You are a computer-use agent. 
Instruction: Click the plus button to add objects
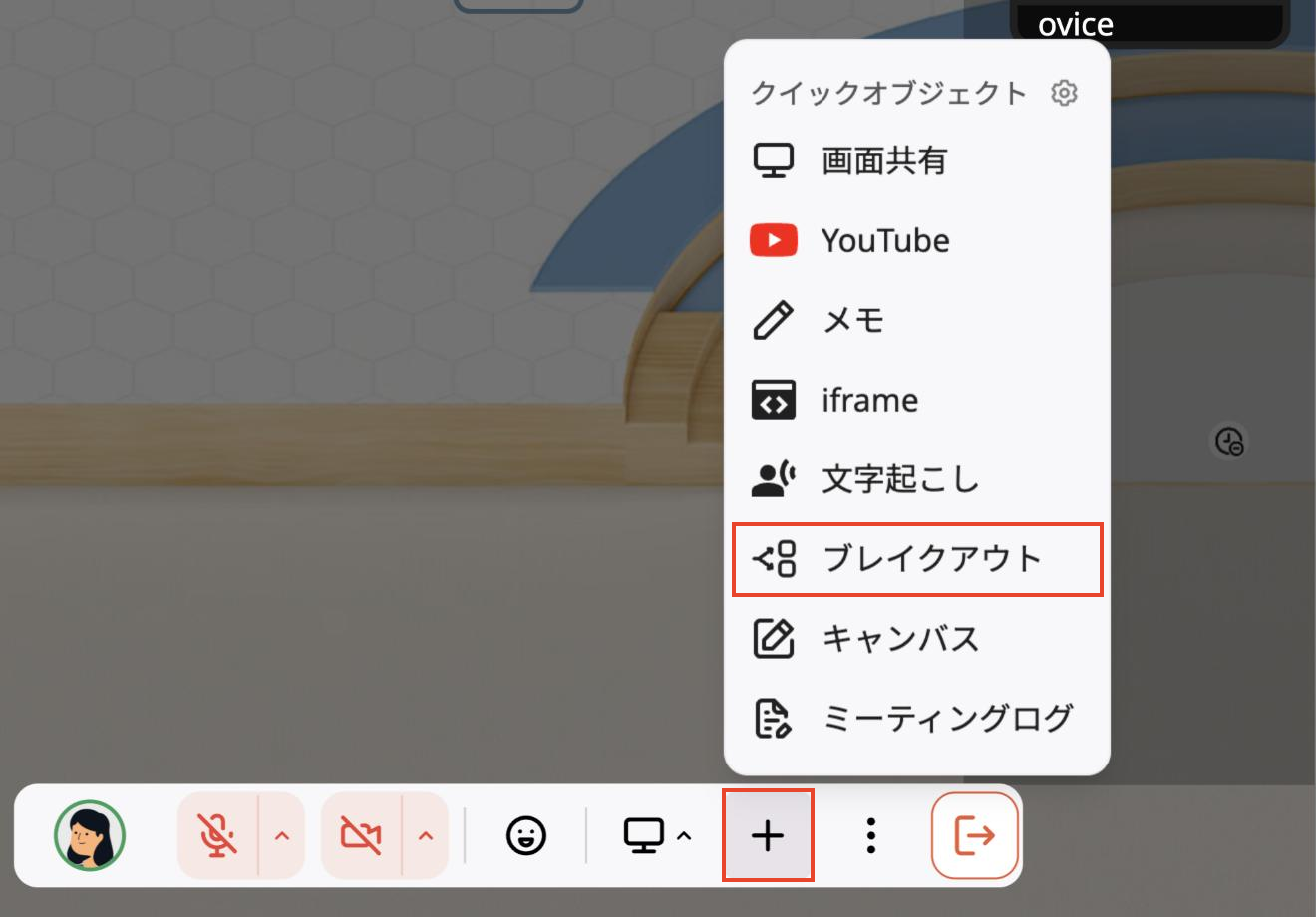[x=768, y=835]
